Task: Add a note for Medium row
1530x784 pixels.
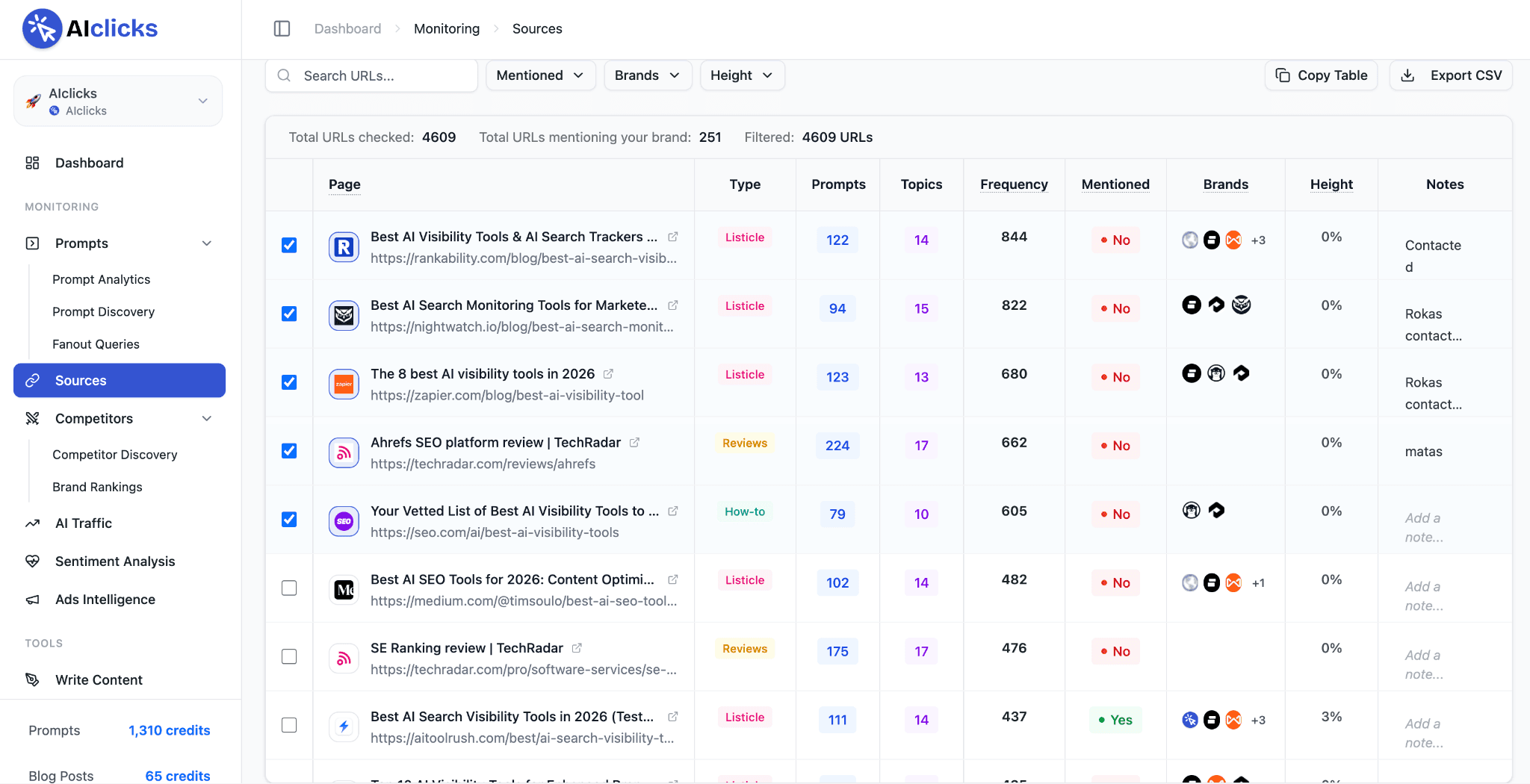Action: coord(1424,596)
